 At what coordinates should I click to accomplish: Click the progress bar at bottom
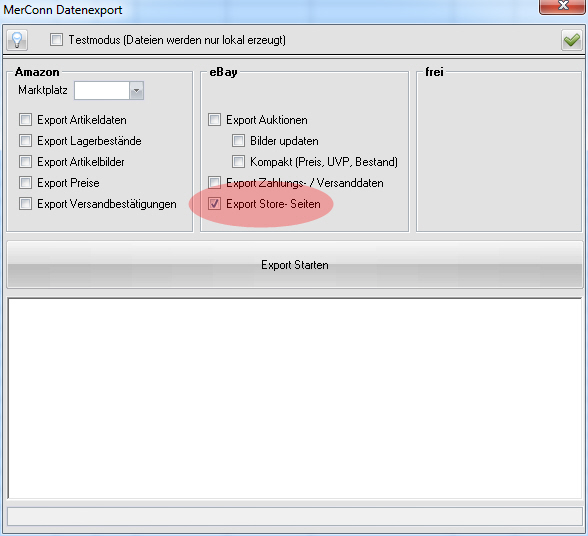coord(295,516)
